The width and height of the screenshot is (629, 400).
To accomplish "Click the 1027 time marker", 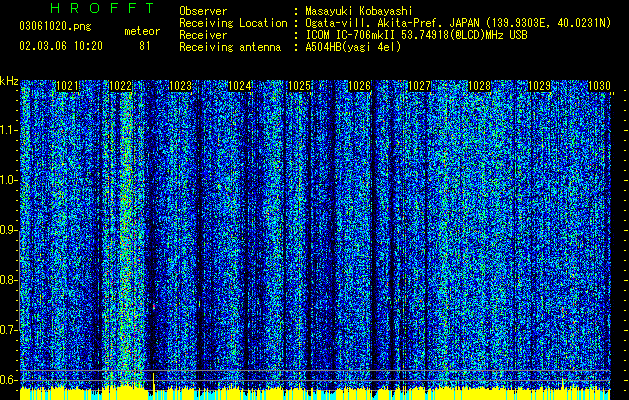I will coord(419,86).
